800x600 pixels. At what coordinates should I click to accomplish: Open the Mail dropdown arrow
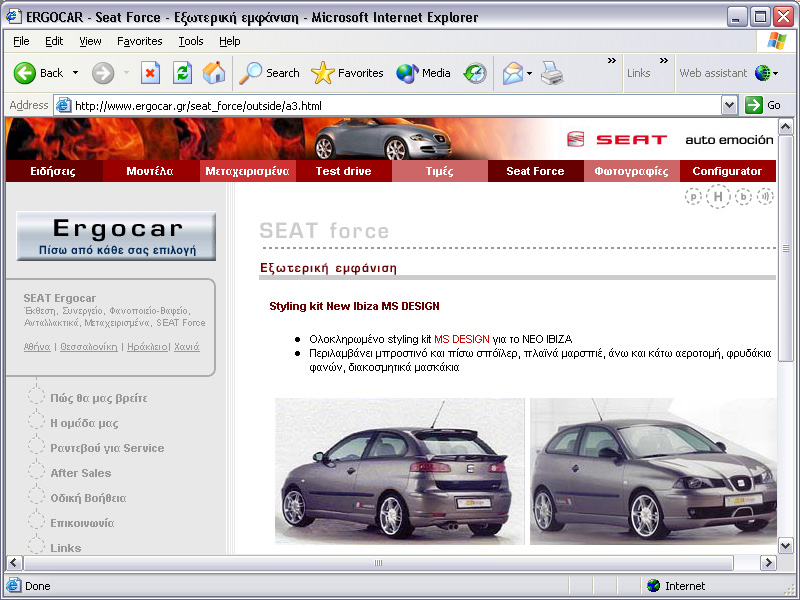tap(529, 73)
